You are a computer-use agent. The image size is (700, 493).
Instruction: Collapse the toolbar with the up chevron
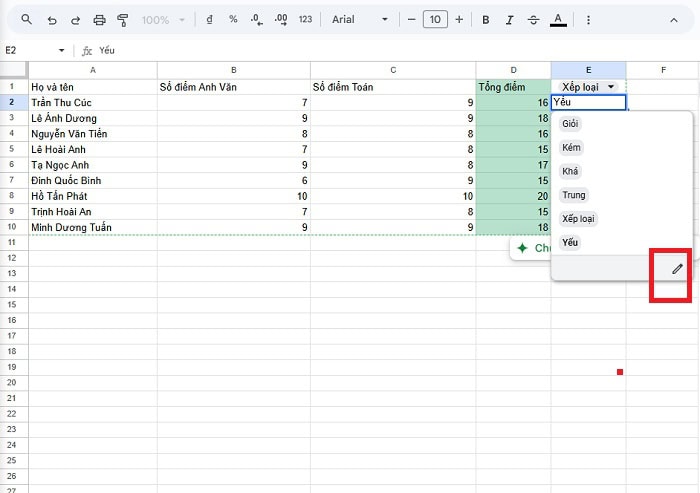672,19
